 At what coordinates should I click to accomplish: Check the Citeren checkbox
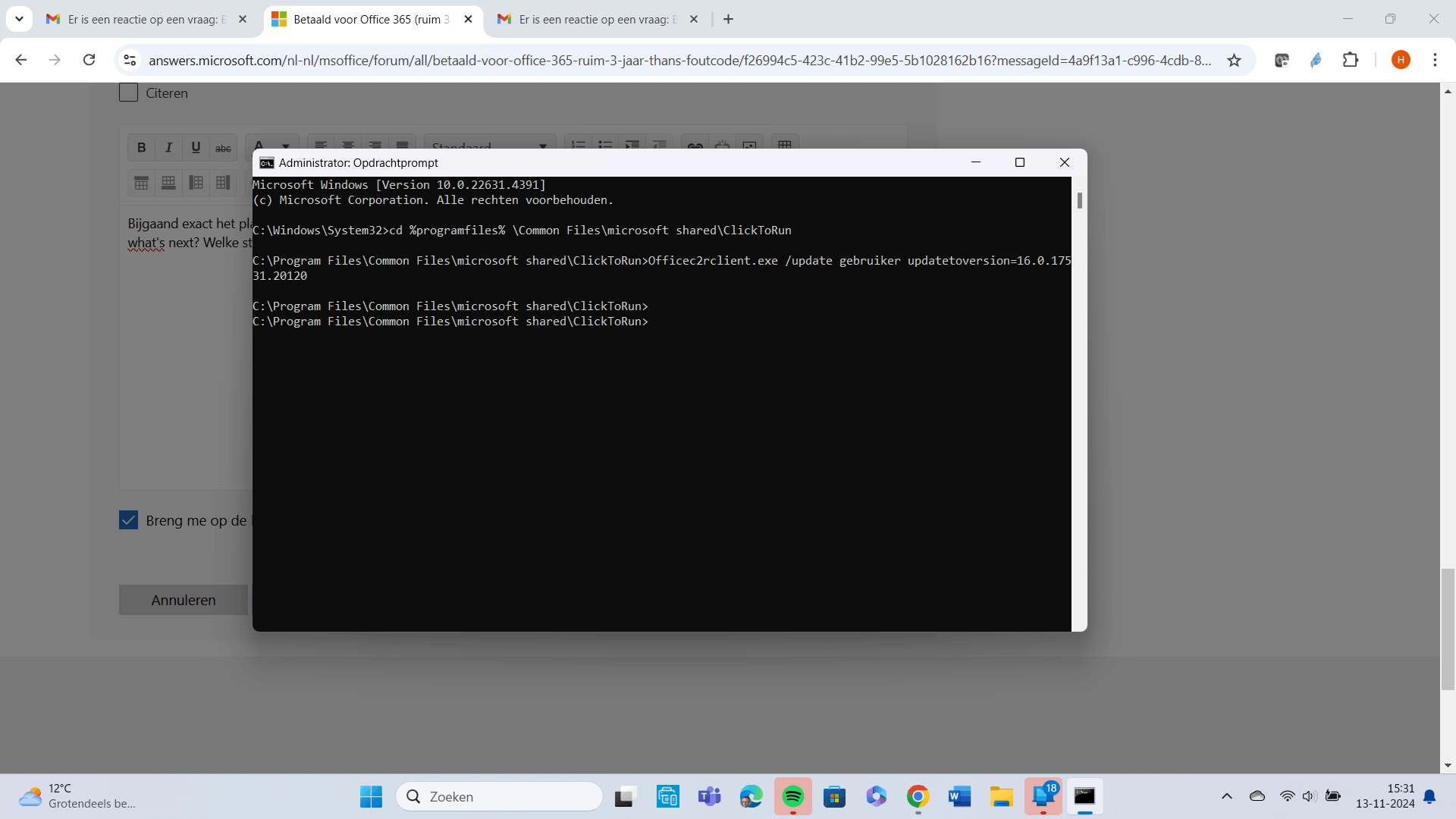(x=128, y=93)
